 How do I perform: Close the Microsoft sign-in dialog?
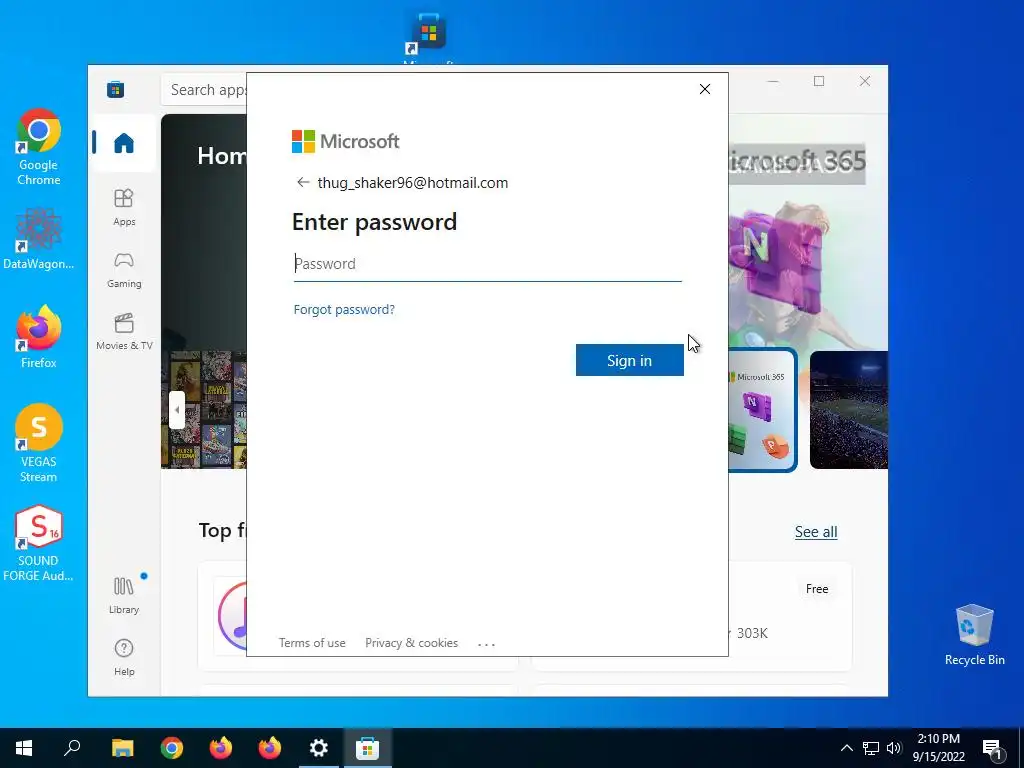[x=705, y=89]
